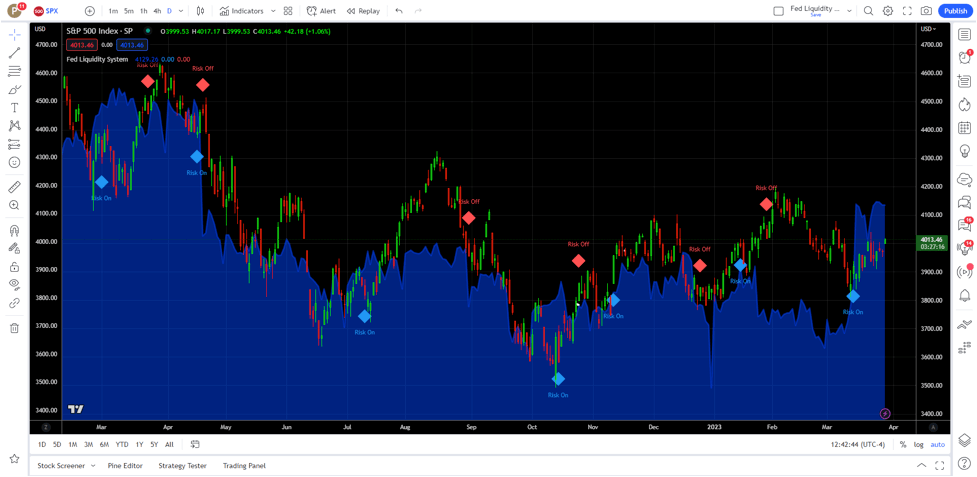This screenshot has height=477, width=977.
Task: Click the trash icon to remove drawings
Action: click(x=14, y=328)
